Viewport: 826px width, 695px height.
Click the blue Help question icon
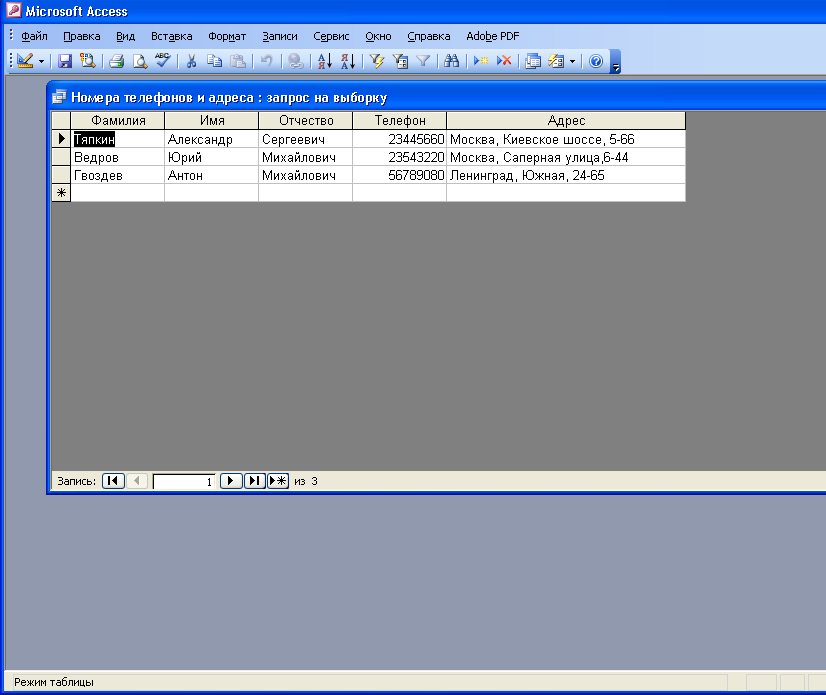(x=596, y=61)
